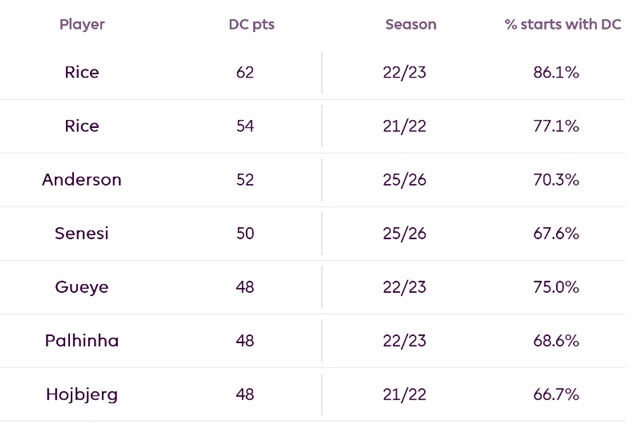Screen dimensions: 636x427
Task: Select the 86.1% starts value
Action: click(556, 73)
